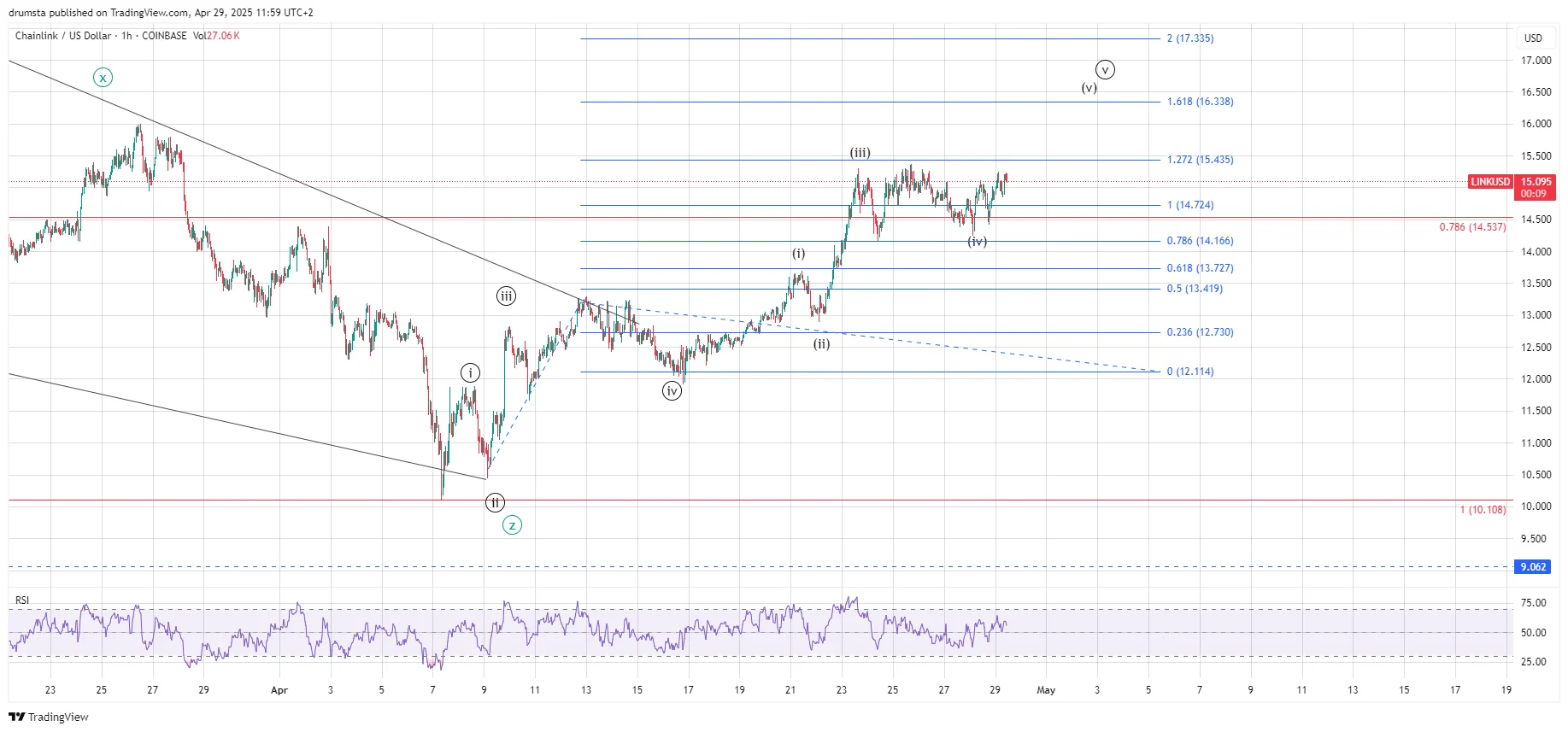The image size is (1568, 732).
Task: Select the 0.5 (13.419) Fibonacci level label
Action: 1195,289
